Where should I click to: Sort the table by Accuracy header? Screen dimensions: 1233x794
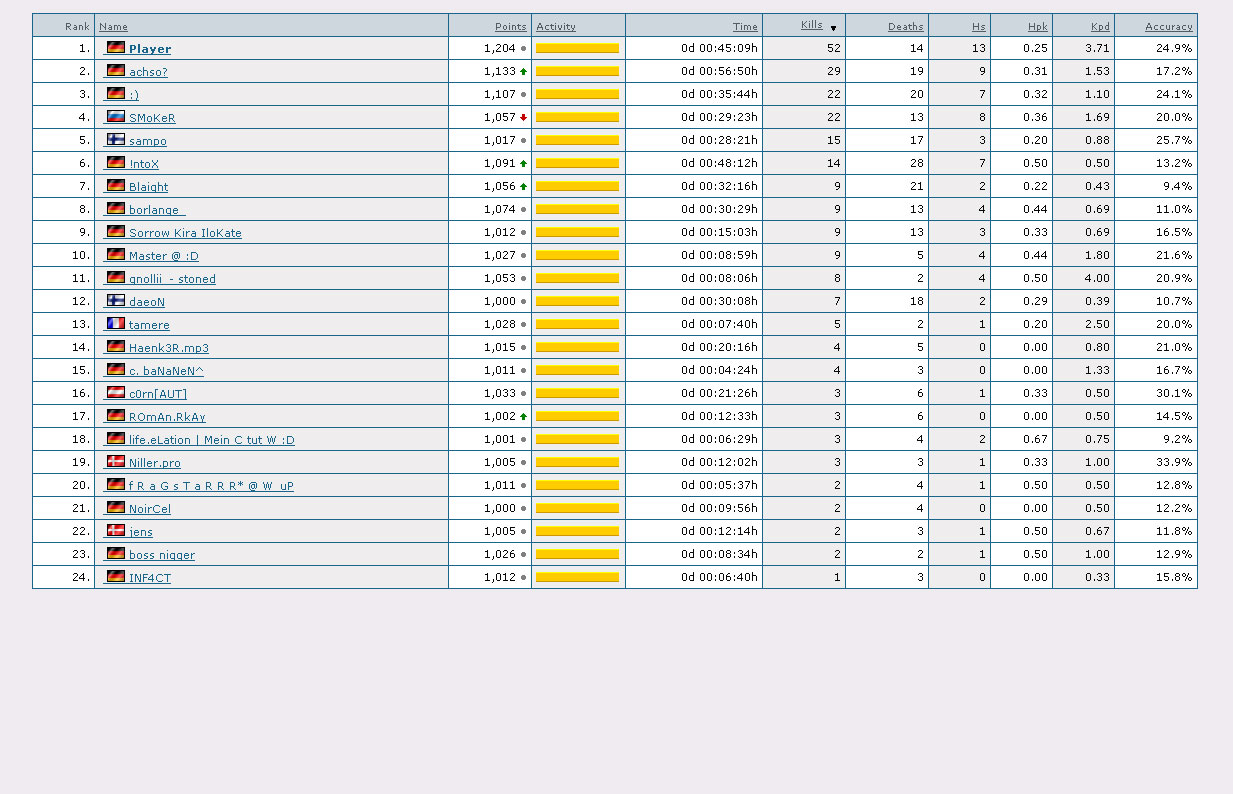(1168, 27)
